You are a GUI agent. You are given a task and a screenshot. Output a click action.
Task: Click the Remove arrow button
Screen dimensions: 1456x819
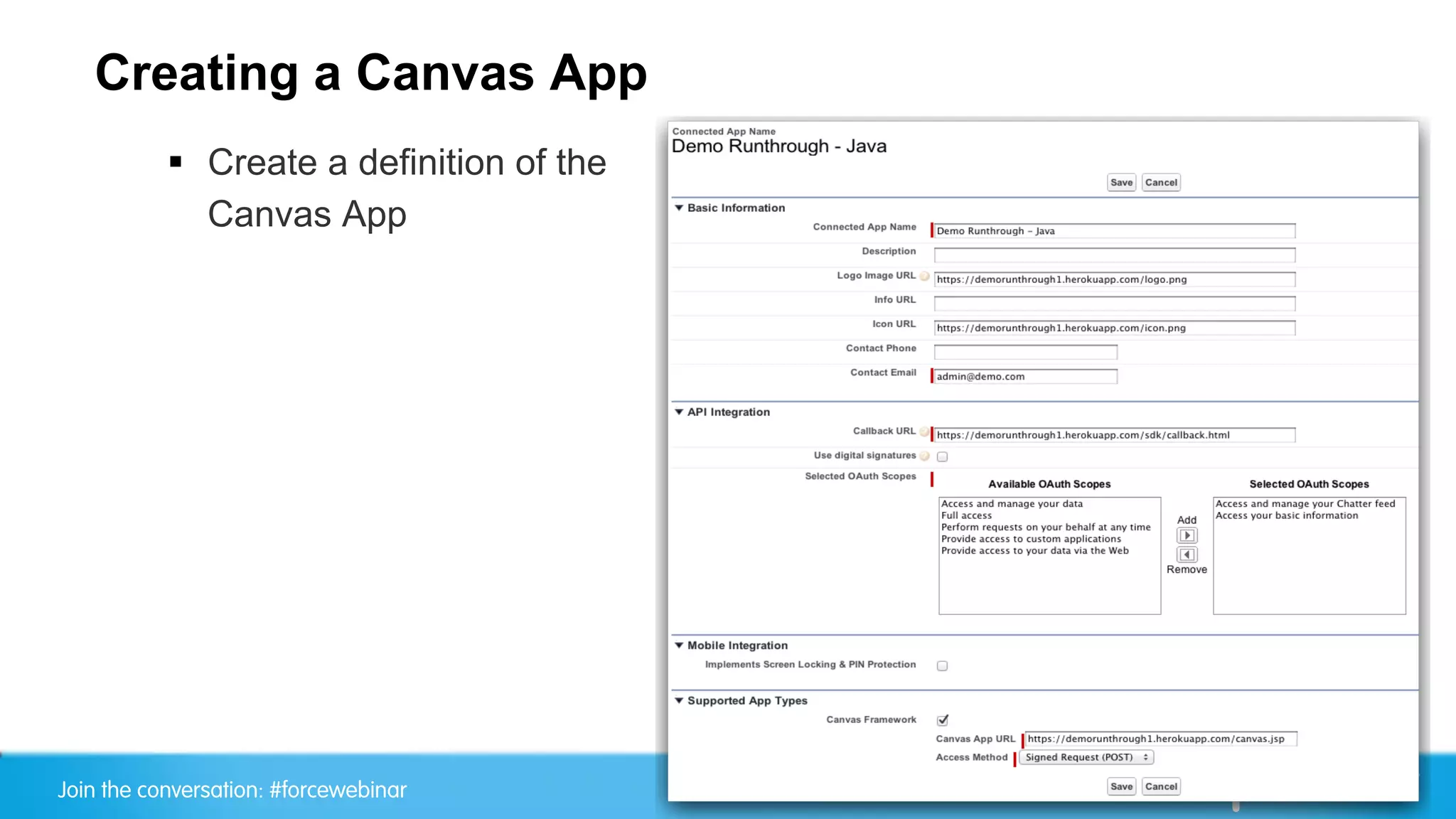(x=1187, y=555)
